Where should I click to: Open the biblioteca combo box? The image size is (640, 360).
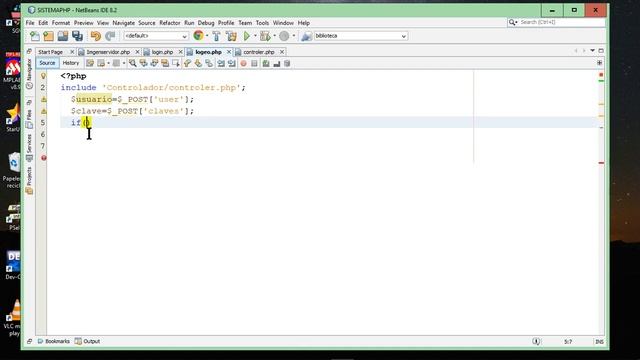361,36
